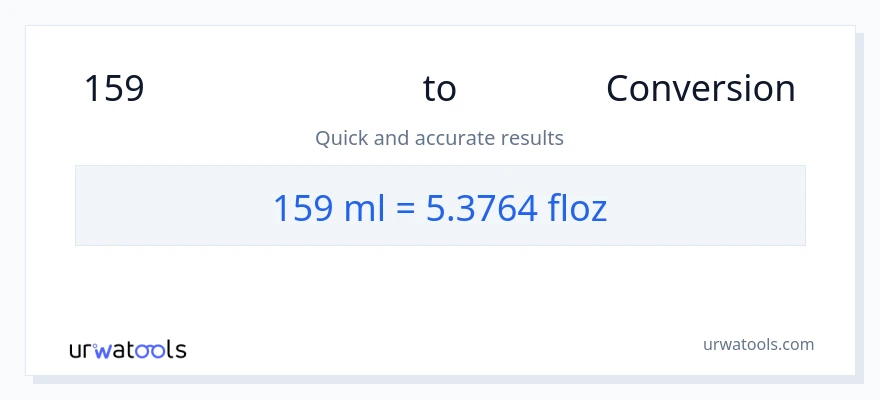Click the "floz" unit in the result

[577, 207]
